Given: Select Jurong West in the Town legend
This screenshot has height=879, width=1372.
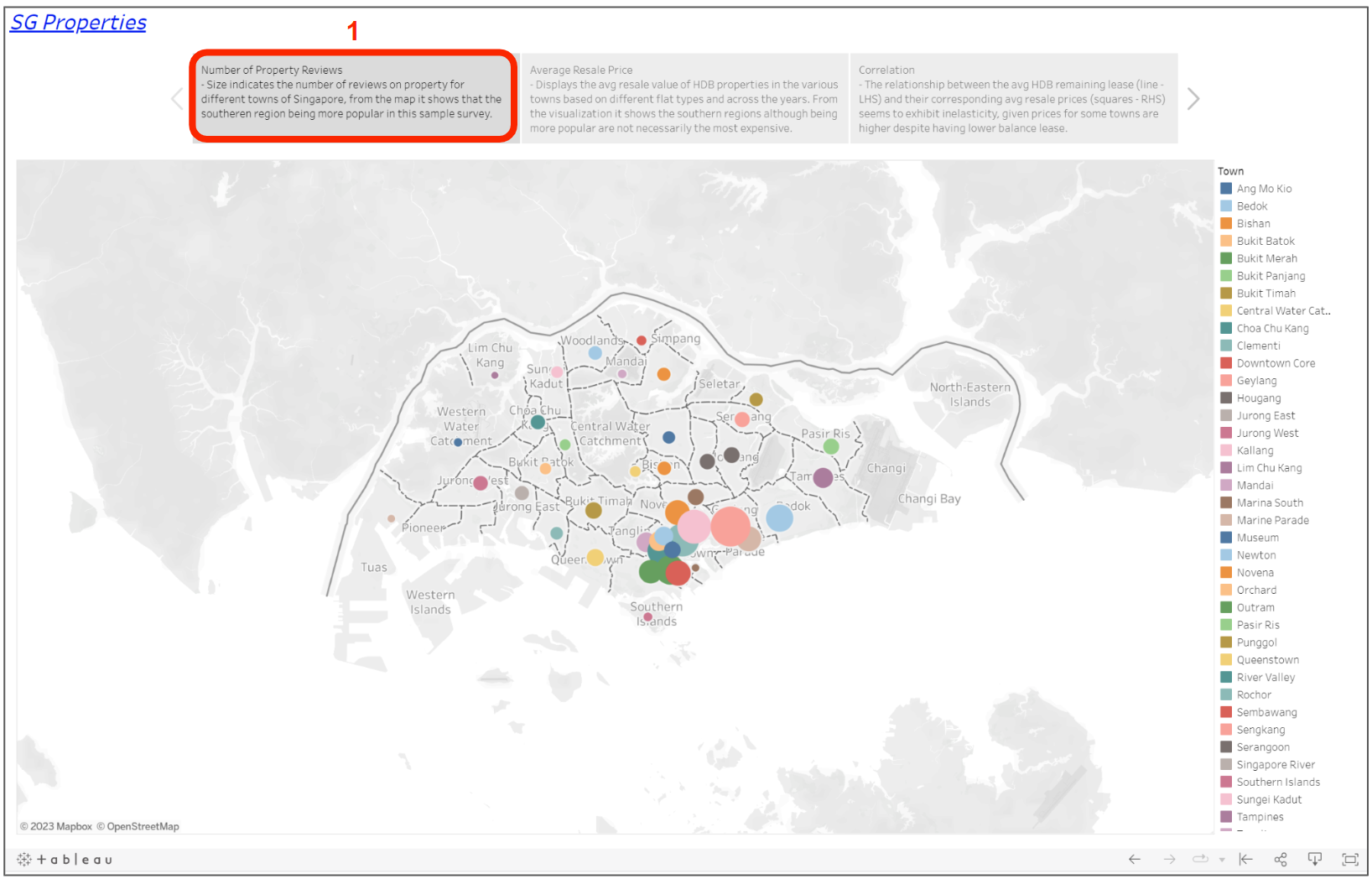Looking at the screenshot, I should 1267,434.
